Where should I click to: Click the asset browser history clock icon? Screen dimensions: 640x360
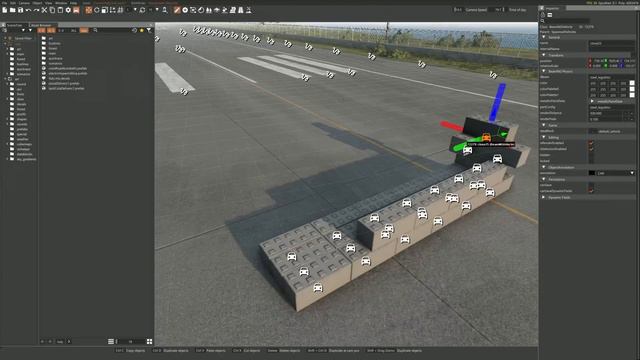pos(134,30)
